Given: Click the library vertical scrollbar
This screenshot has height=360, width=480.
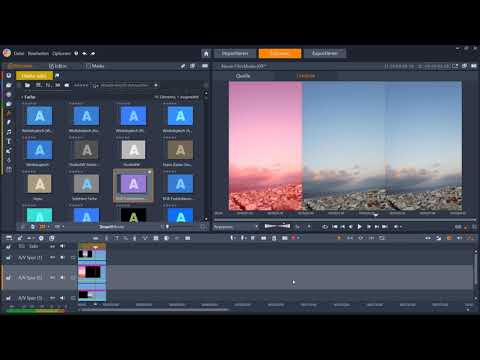Looking at the screenshot, I should coord(206,157).
